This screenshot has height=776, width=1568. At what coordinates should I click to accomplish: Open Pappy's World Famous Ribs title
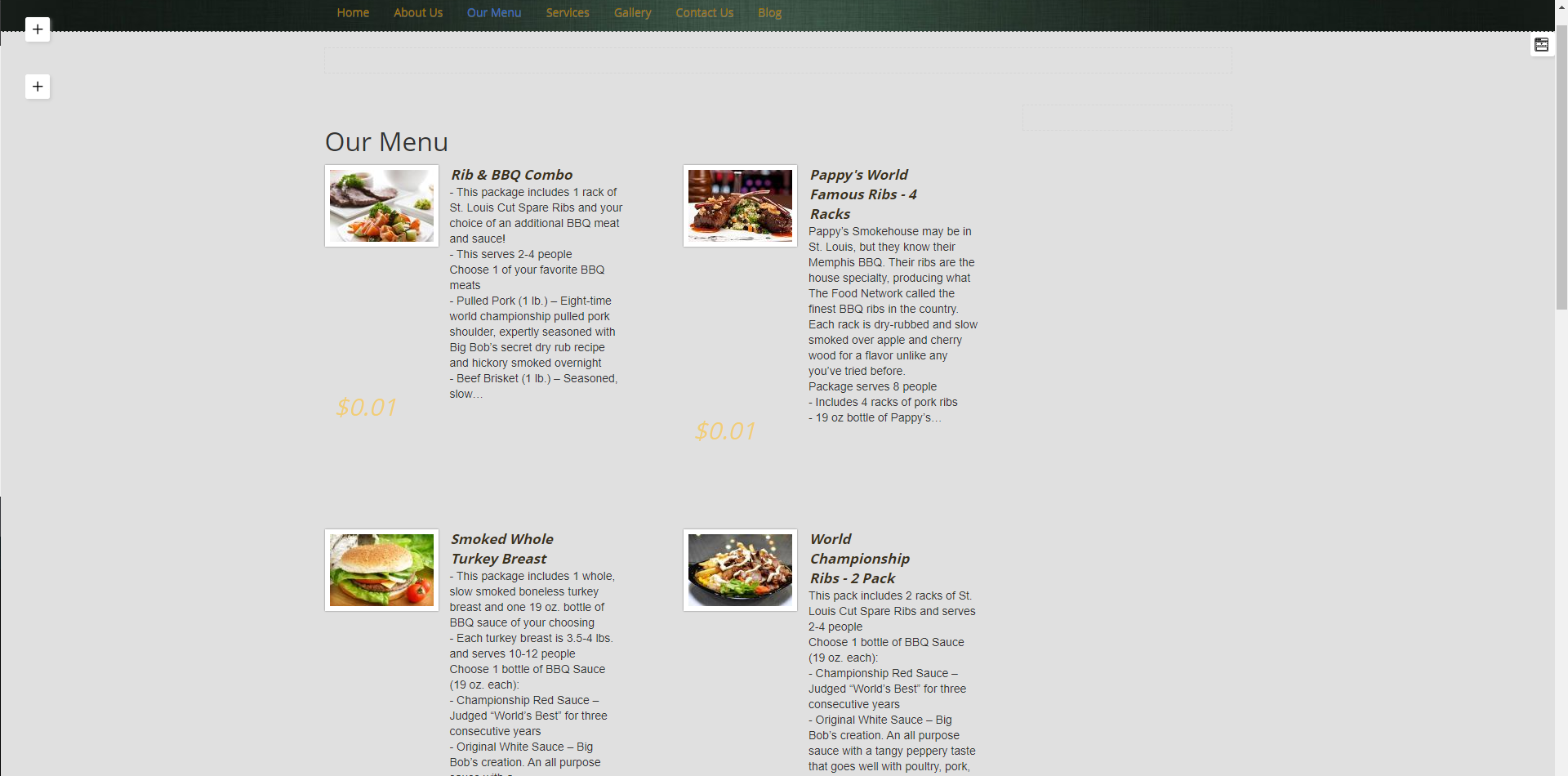(863, 194)
